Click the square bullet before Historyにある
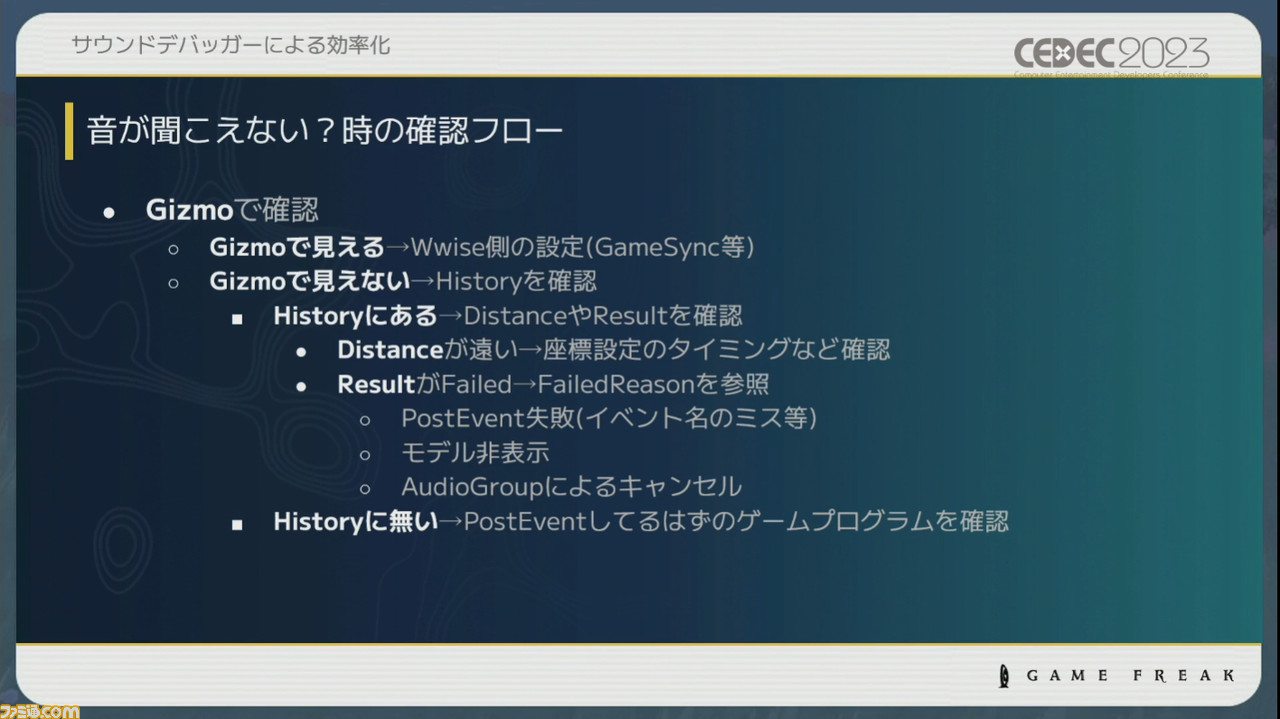 (x=236, y=317)
